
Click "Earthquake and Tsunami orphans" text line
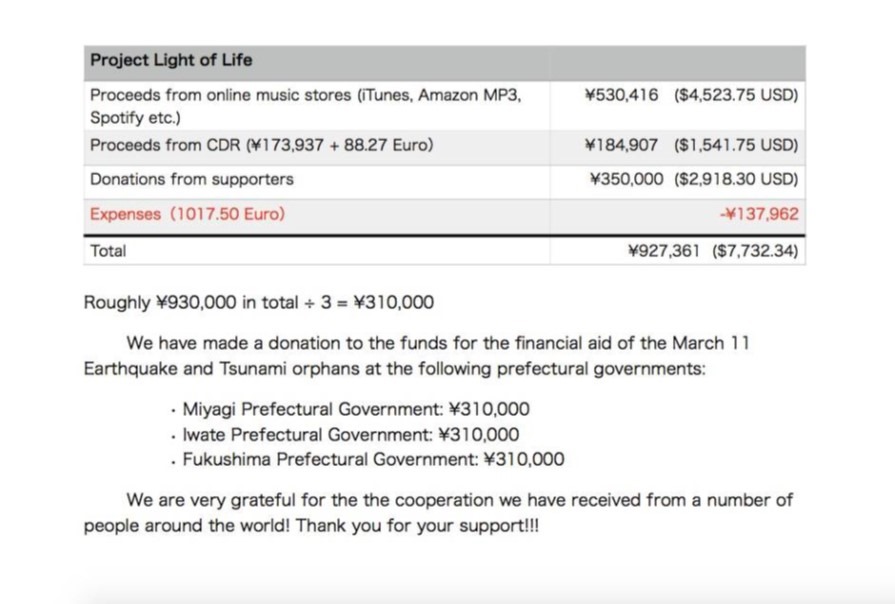point(394,368)
